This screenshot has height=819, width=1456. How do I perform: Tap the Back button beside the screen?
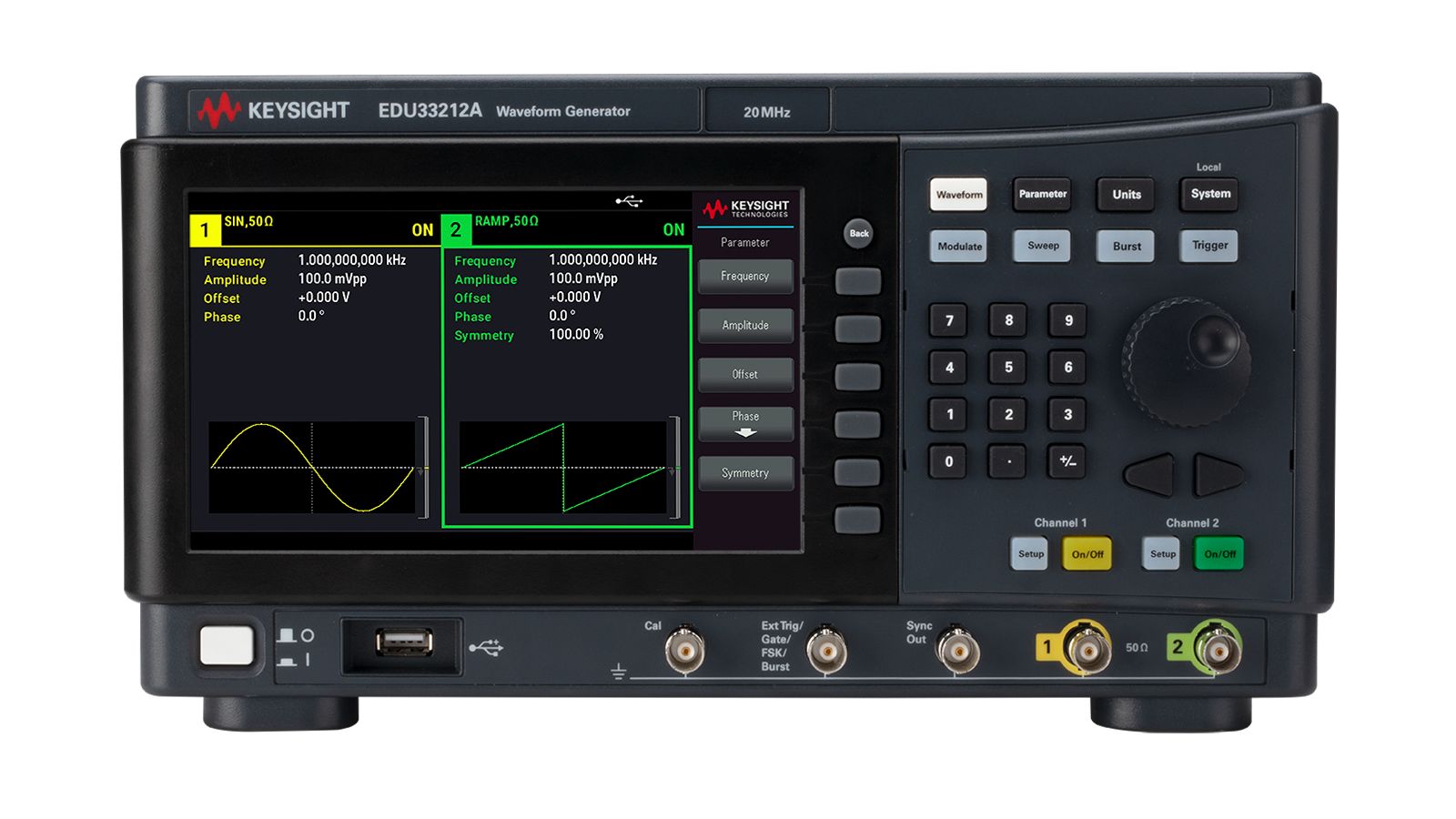click(859, 234)
